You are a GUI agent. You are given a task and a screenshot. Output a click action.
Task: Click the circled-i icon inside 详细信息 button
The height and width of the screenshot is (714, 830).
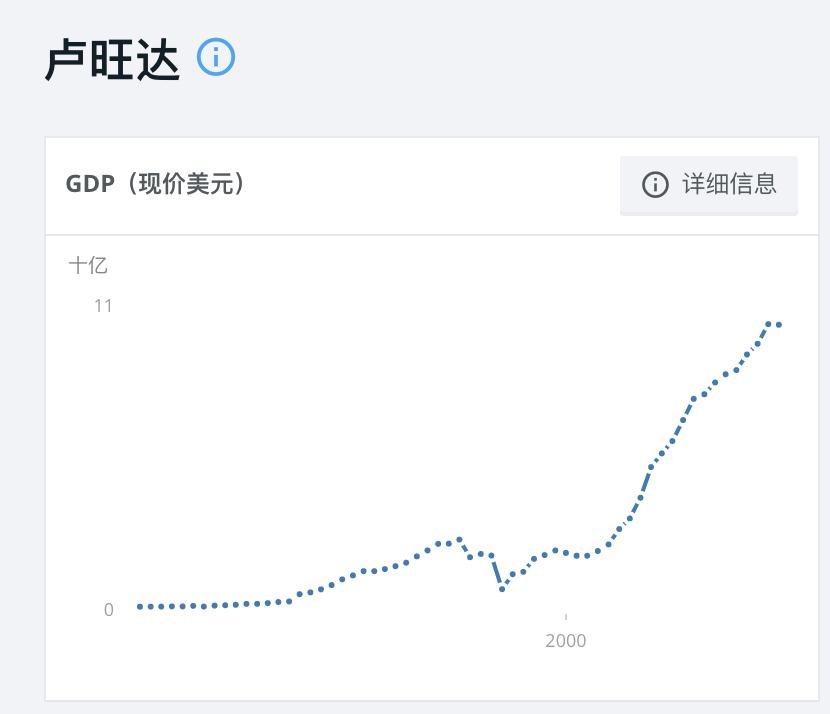point(653,185)
